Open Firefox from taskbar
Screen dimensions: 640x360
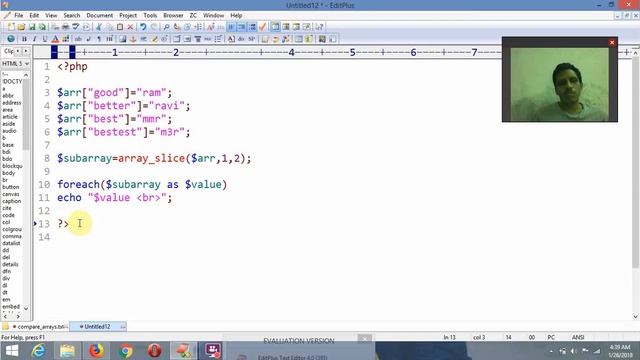click(96, 351)
